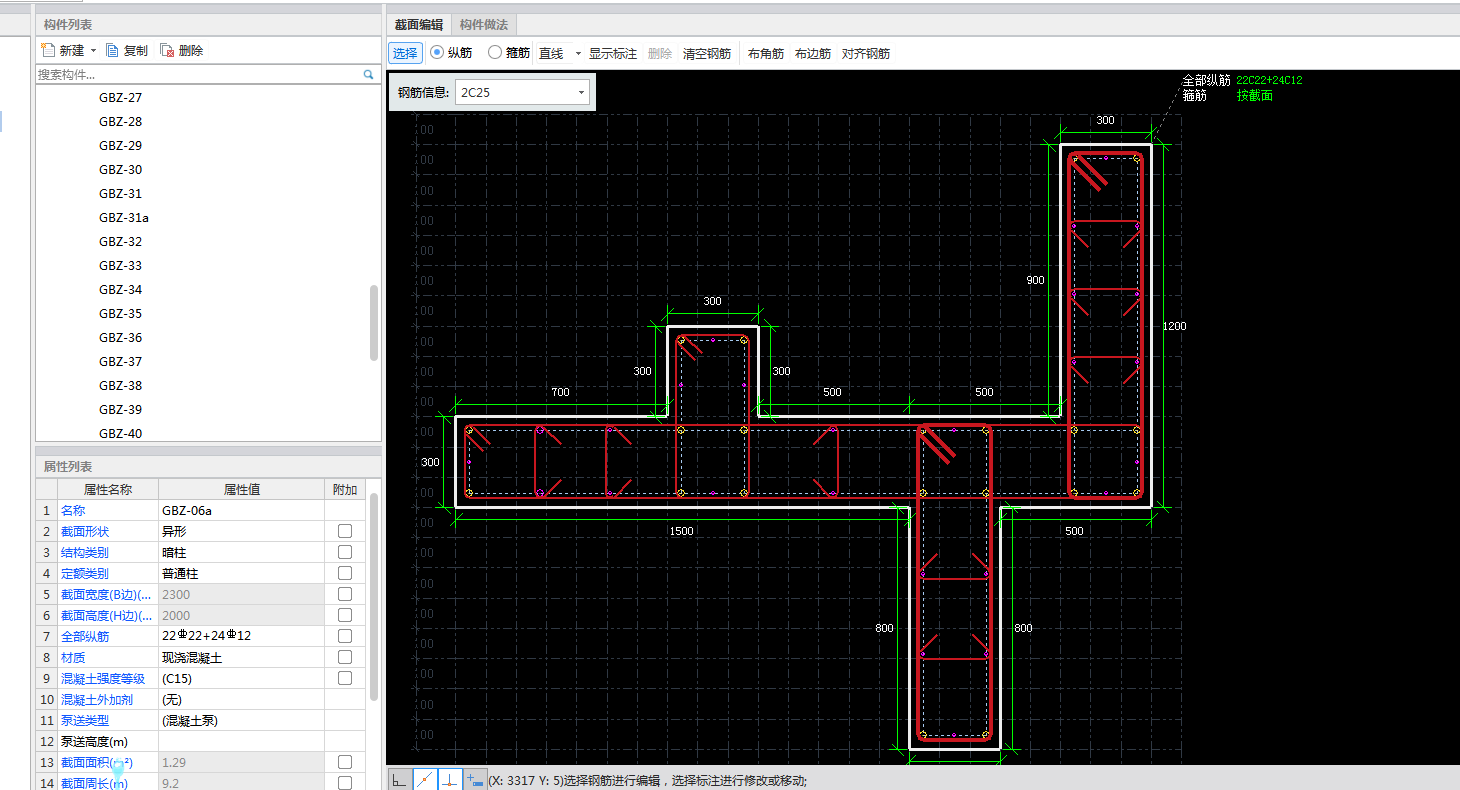Tick the 附加 checkbox for 全部纵筋
This screenshot has height=790, width=1460.
point(345,636)
